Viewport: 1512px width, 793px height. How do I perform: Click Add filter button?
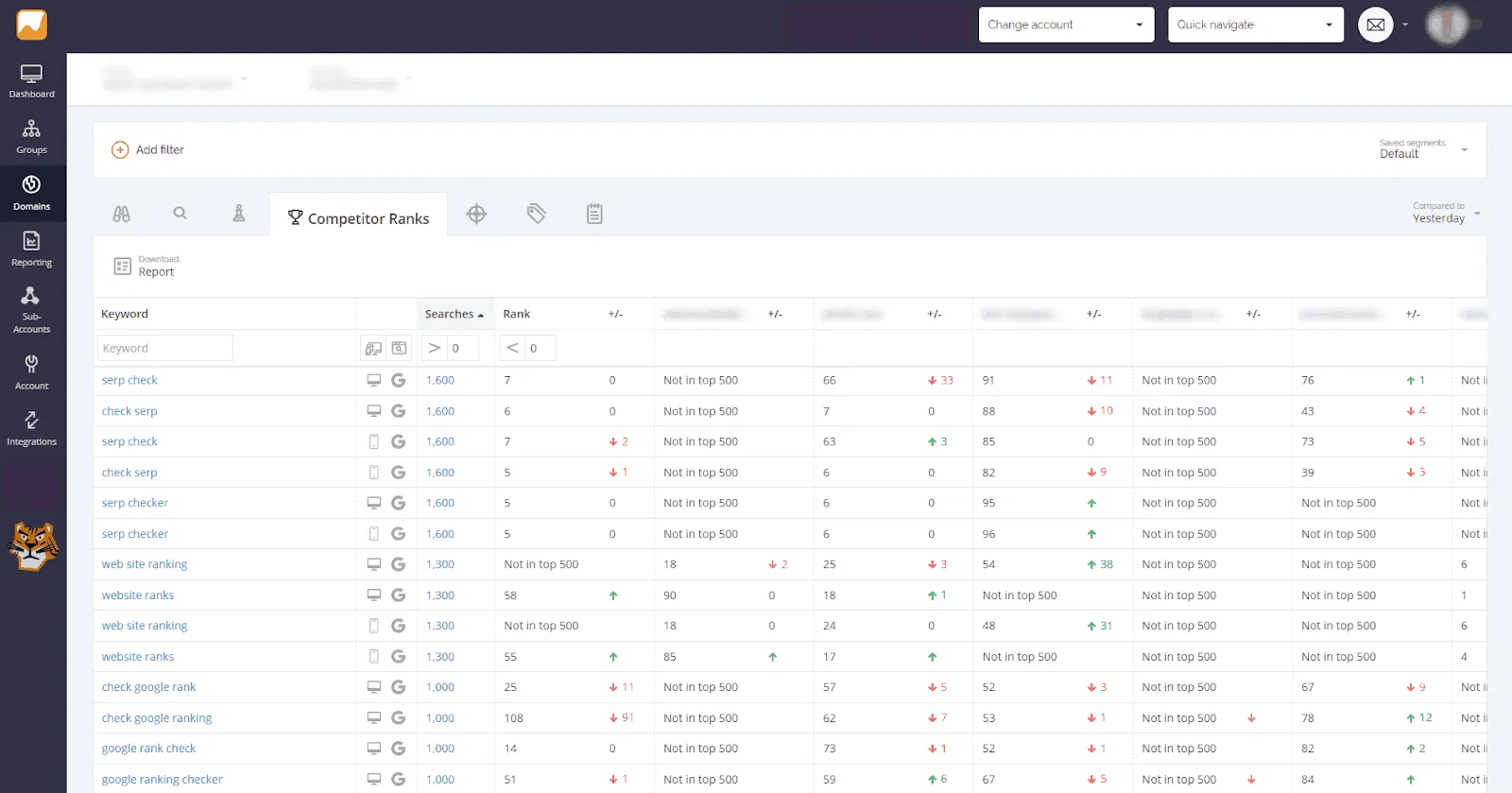(148, 150)
